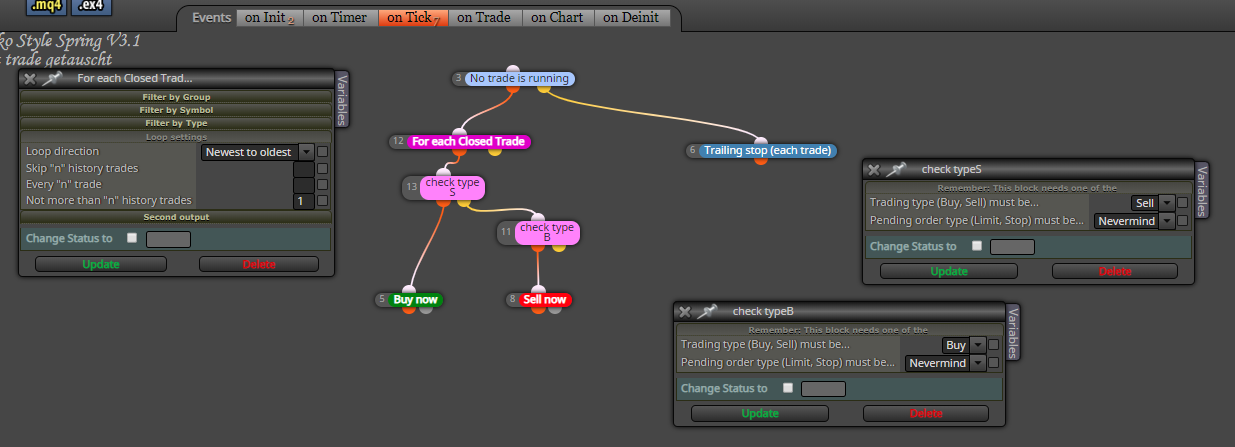Viewport: 1235px width, 447px height.
Task: Switch to the on Tick events tab
Action: (413, 17)
